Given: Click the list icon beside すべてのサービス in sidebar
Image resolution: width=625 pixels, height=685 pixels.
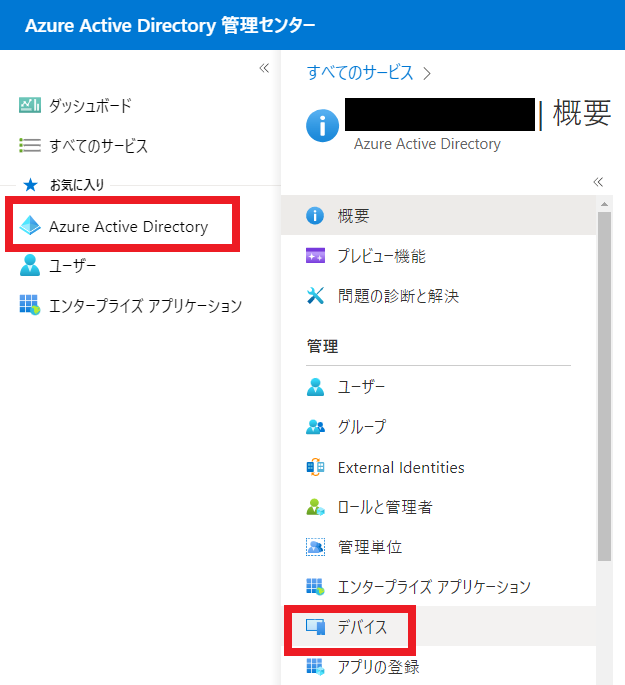Looking at the screenshot, I should [30, 145].
